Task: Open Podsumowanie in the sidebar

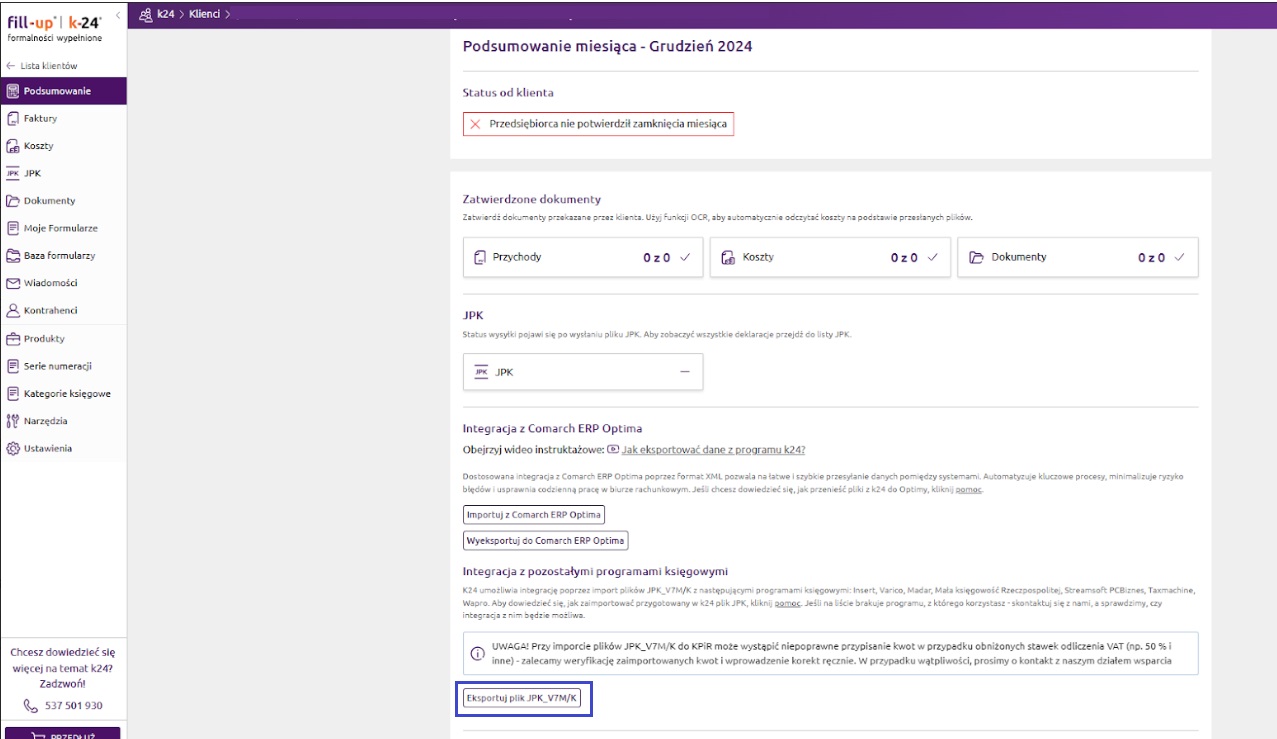Action: point(63,91)
